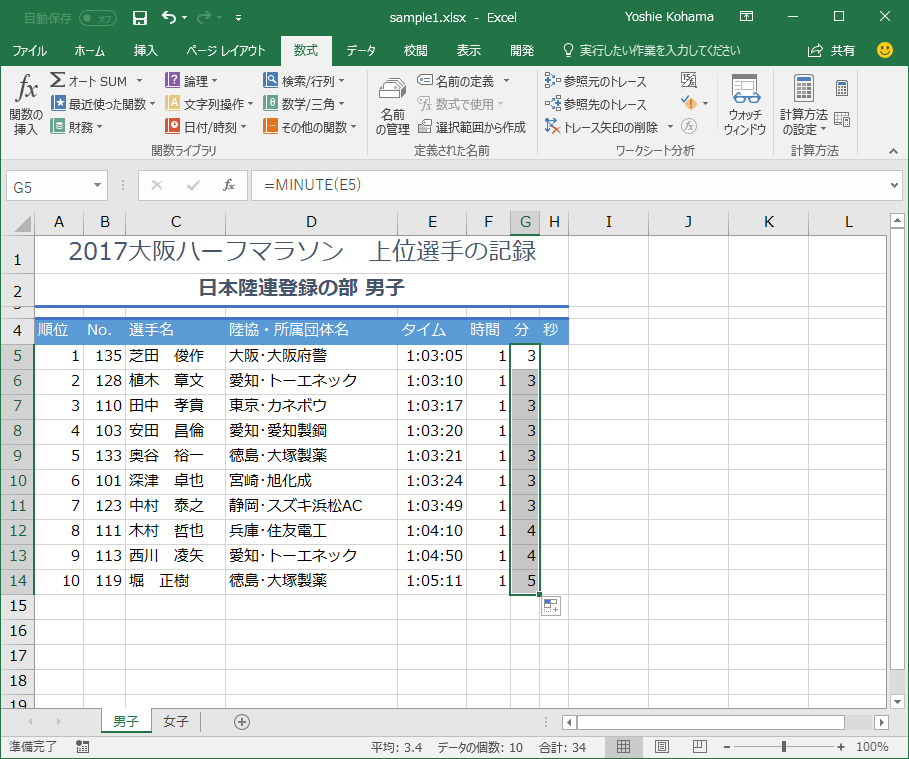
Task: Expand the Name Box dropdown showing G5
Action: (x=97, y=186)
